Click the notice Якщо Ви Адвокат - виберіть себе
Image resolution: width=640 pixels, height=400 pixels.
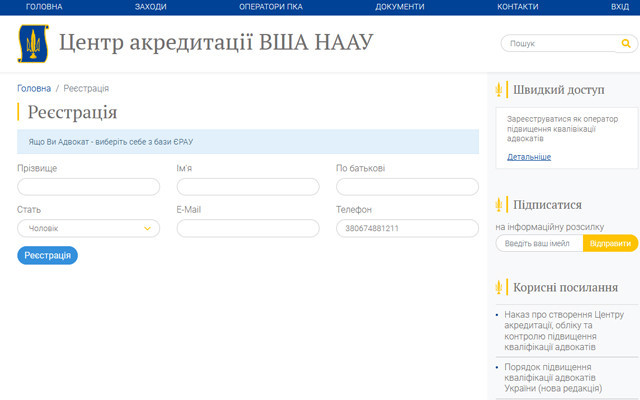point(248,142)
